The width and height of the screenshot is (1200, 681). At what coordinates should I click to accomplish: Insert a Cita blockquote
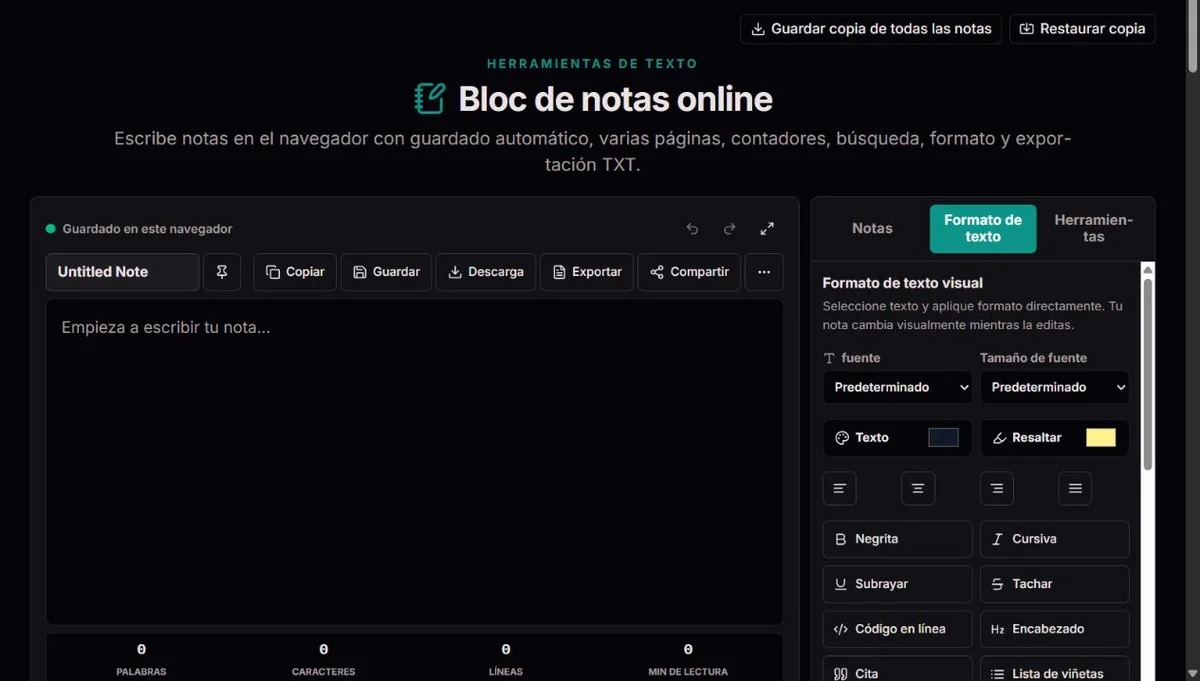click(897, 671)
